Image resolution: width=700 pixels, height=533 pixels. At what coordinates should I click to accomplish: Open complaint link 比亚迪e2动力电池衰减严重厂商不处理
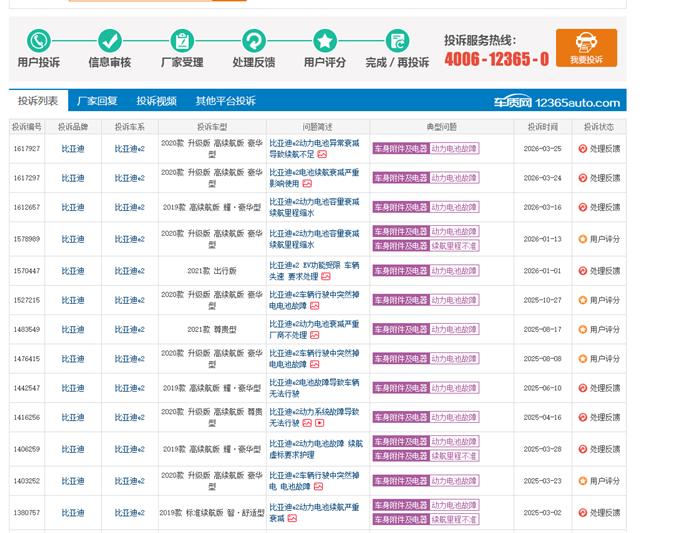click(314, 329)
